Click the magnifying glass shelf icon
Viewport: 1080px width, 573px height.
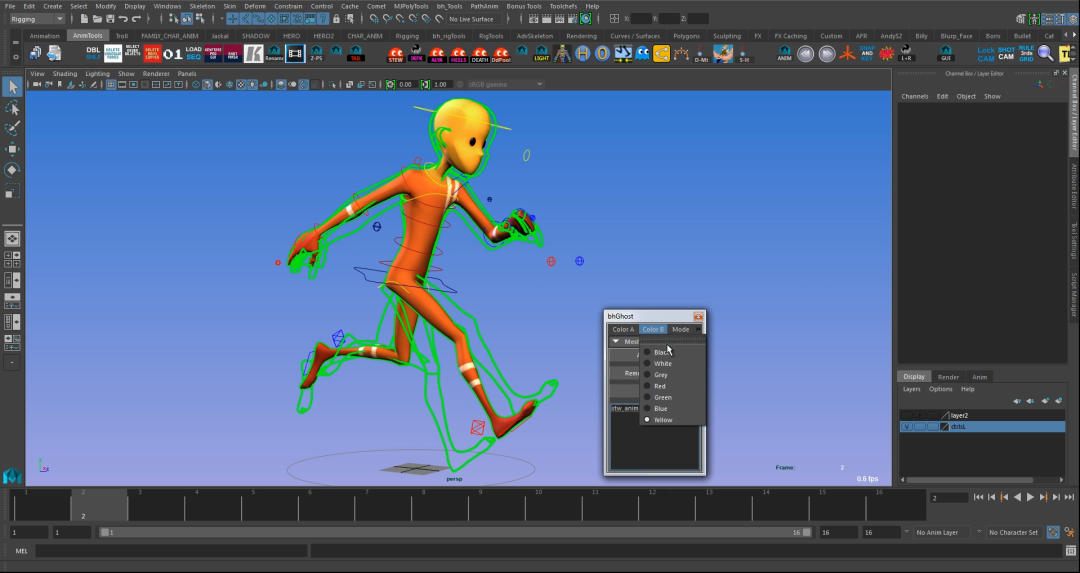tap(1045, 53)
